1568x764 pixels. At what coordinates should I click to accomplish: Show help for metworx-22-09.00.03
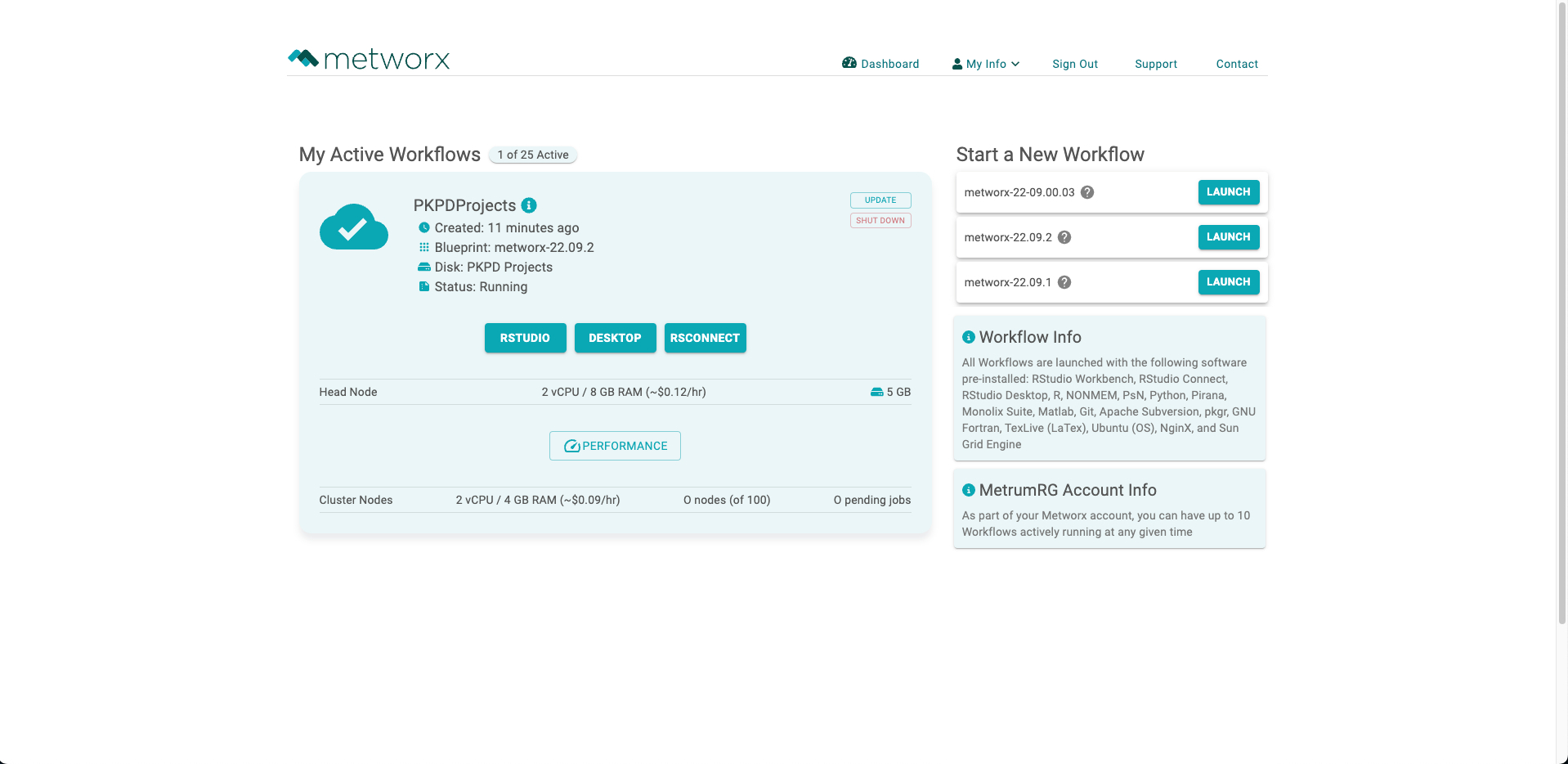(1087, 192)
